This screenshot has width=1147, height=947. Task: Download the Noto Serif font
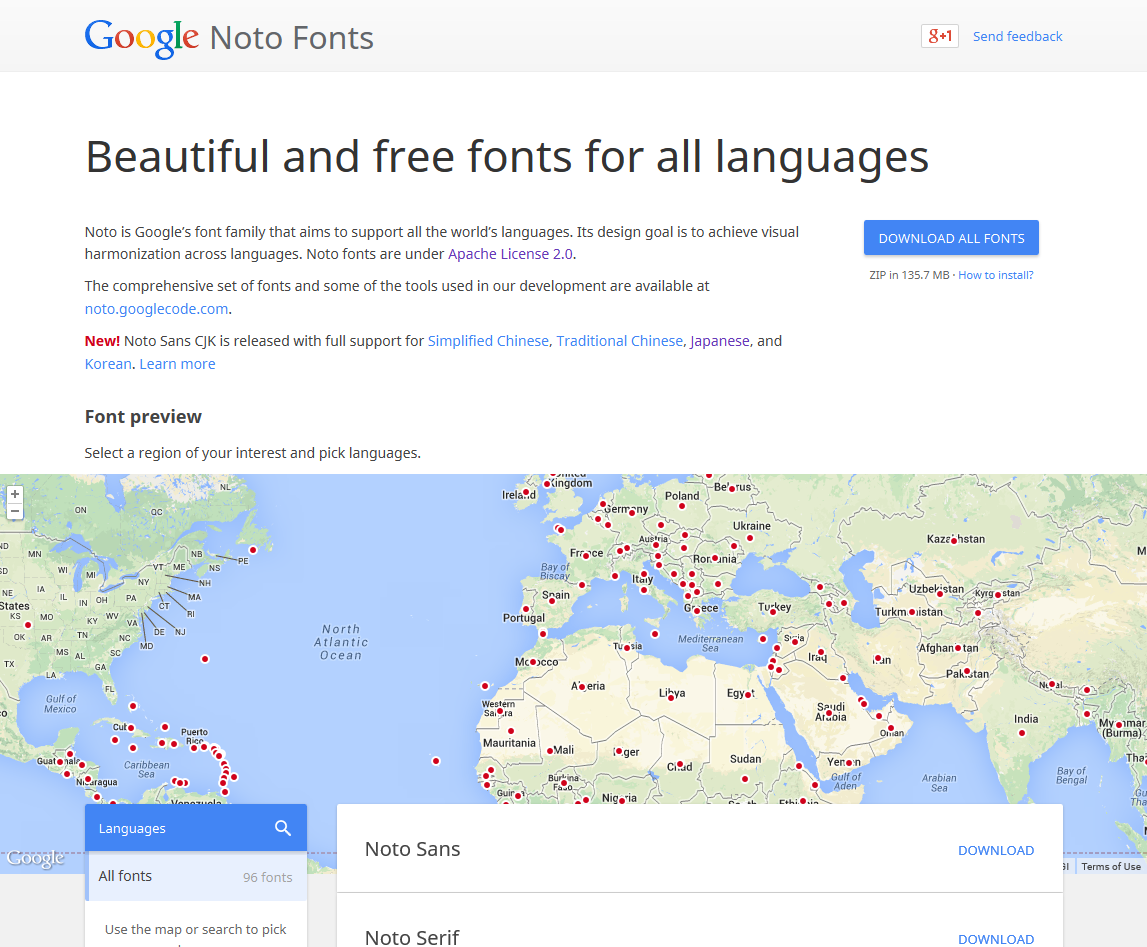tap(996, 939)
